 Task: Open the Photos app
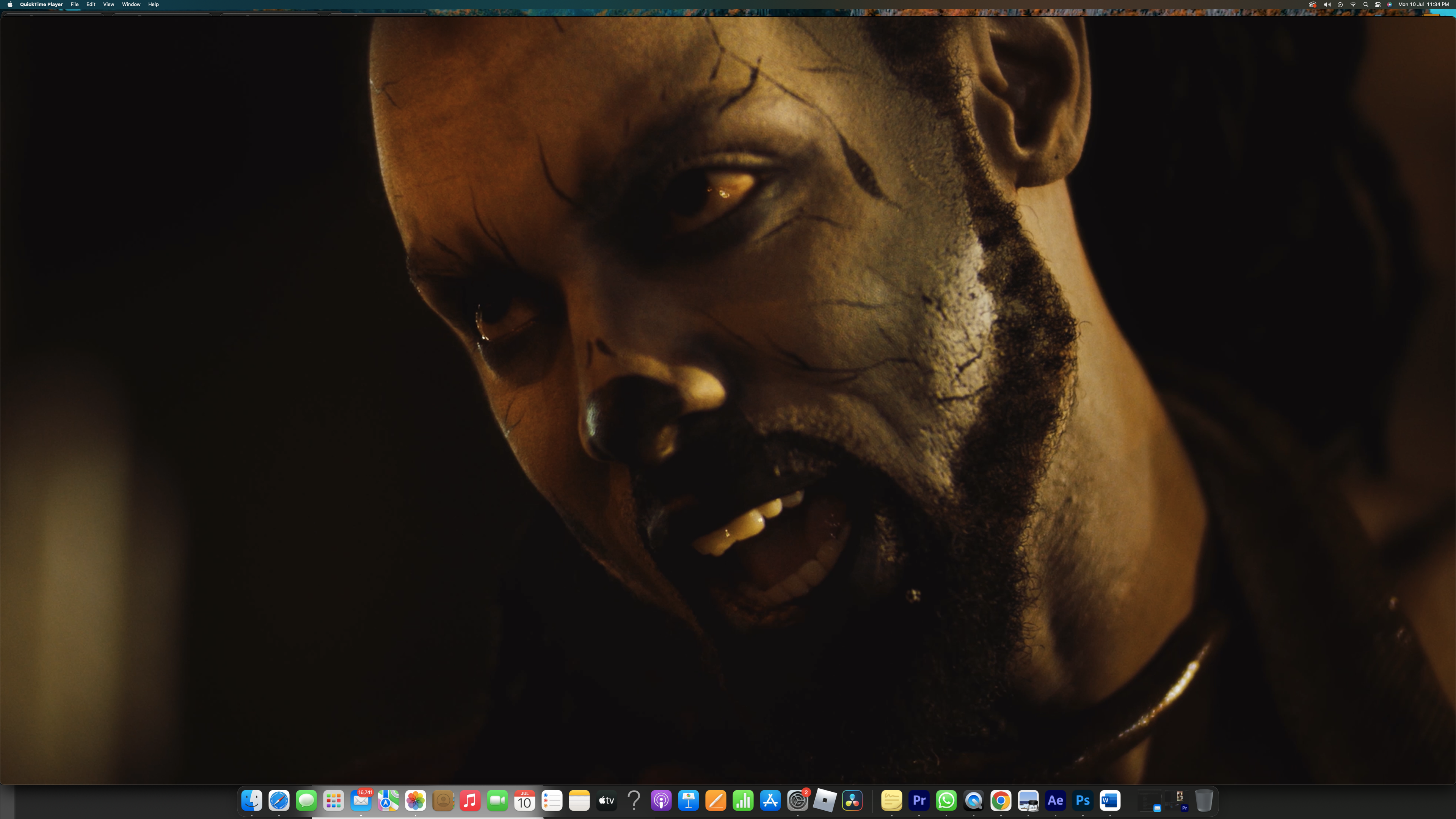pos(416,800)
